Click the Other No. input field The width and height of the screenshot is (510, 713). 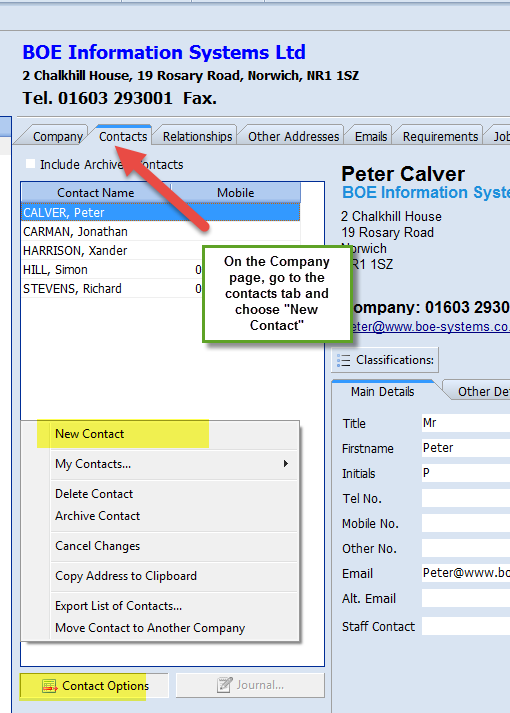pyautogui.click(x=466, y=548)
